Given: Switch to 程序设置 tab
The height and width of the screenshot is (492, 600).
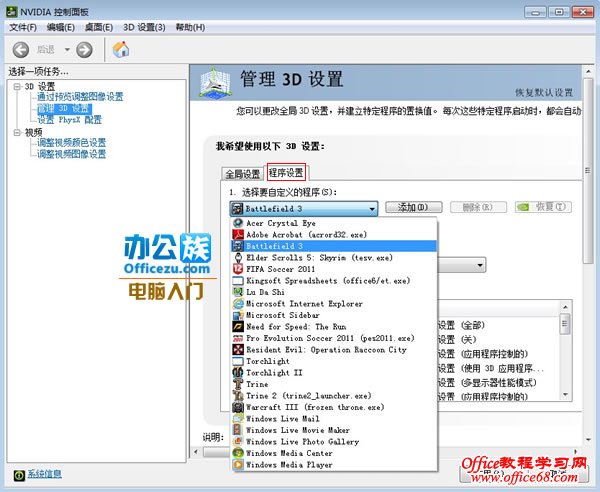Looking at the screenshot, I should [286, 173].
